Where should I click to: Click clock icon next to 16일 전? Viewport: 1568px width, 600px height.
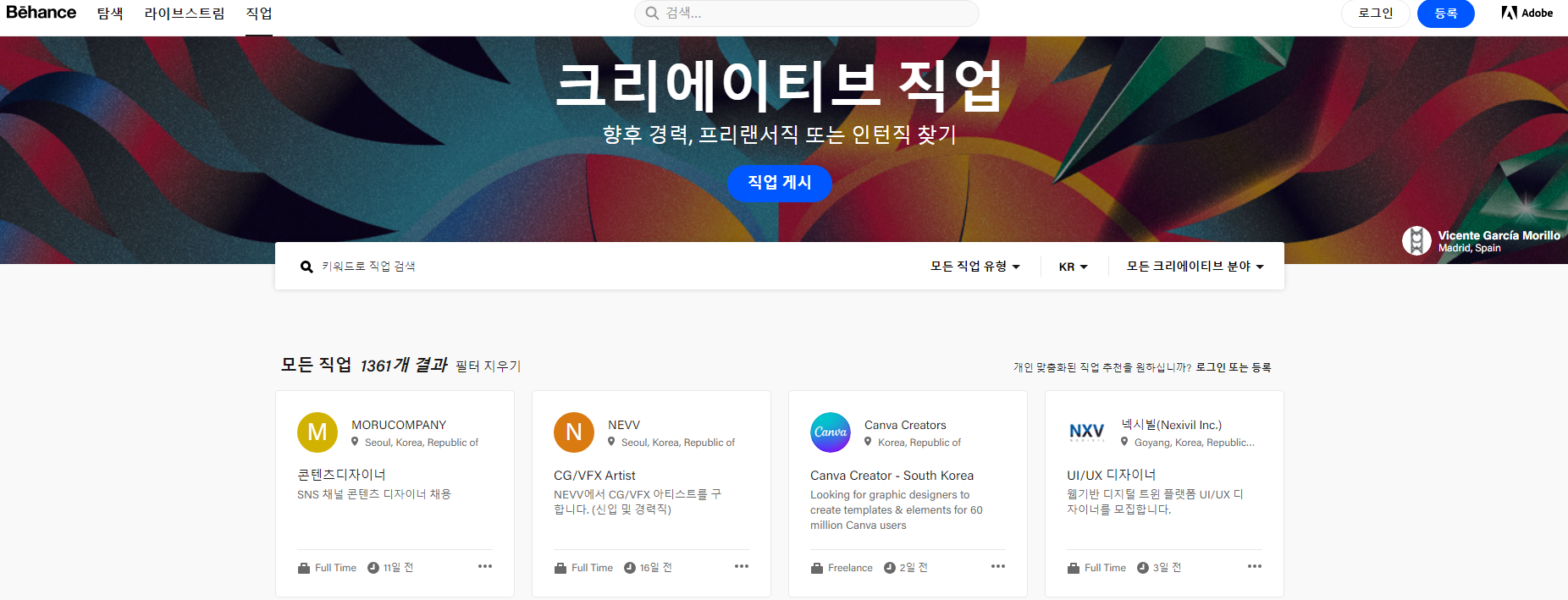[630, 568]
